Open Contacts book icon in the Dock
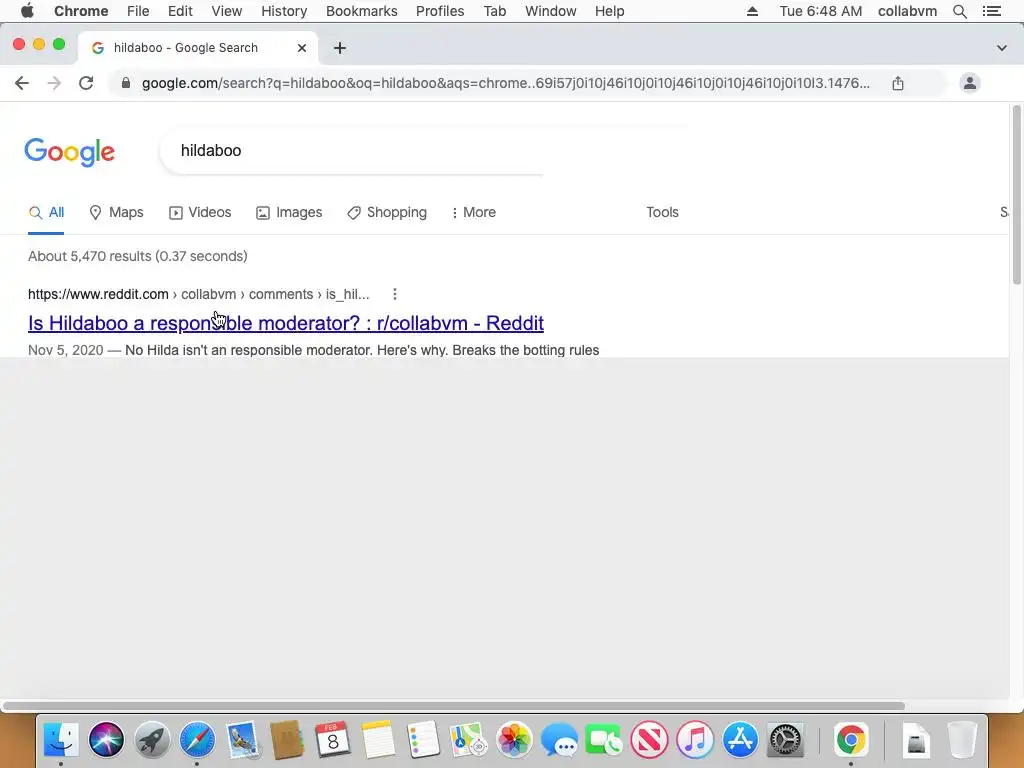1024x768 pixels. tap(287, 740)
